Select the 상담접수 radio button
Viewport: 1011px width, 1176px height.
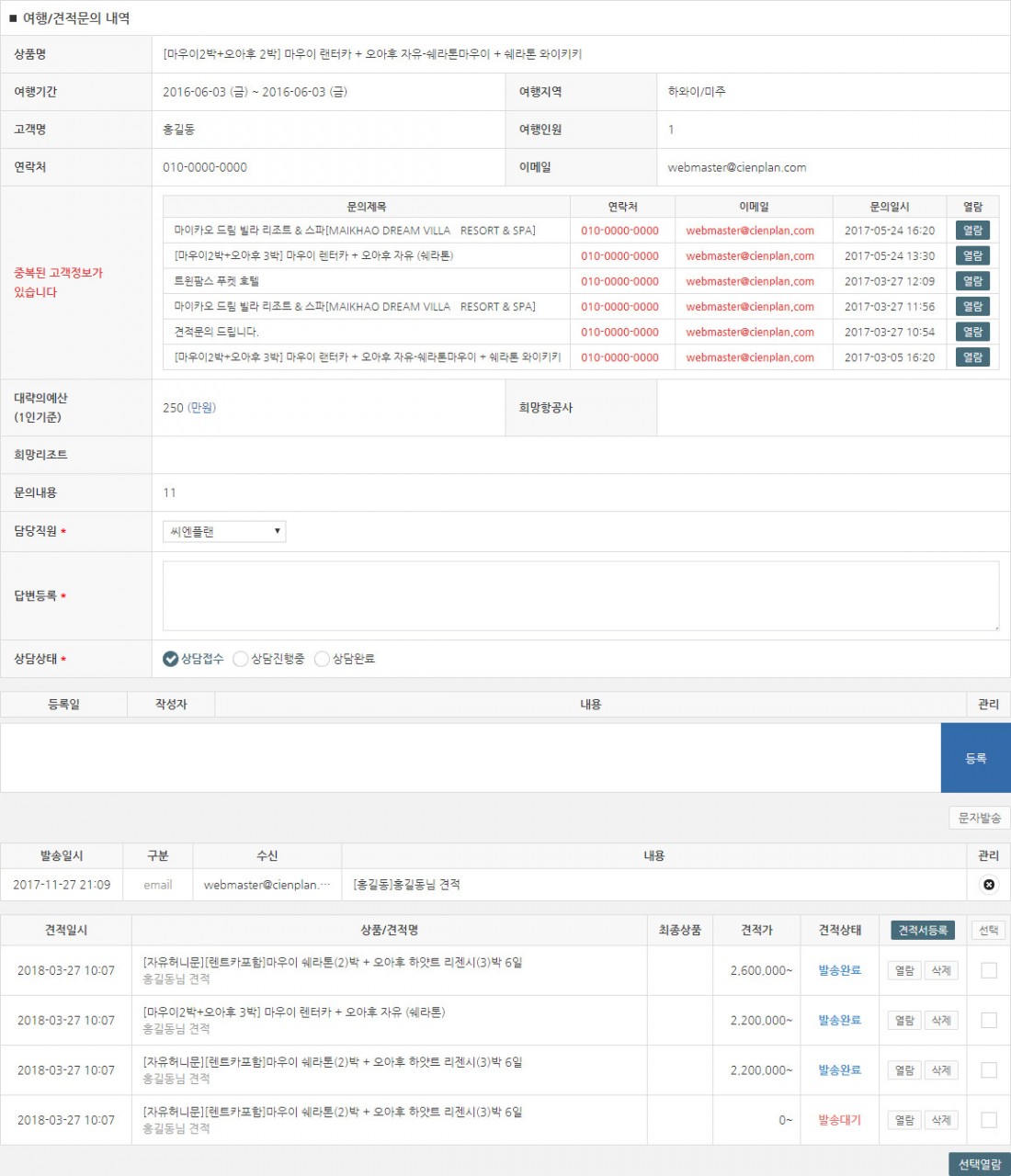[171, 659]
